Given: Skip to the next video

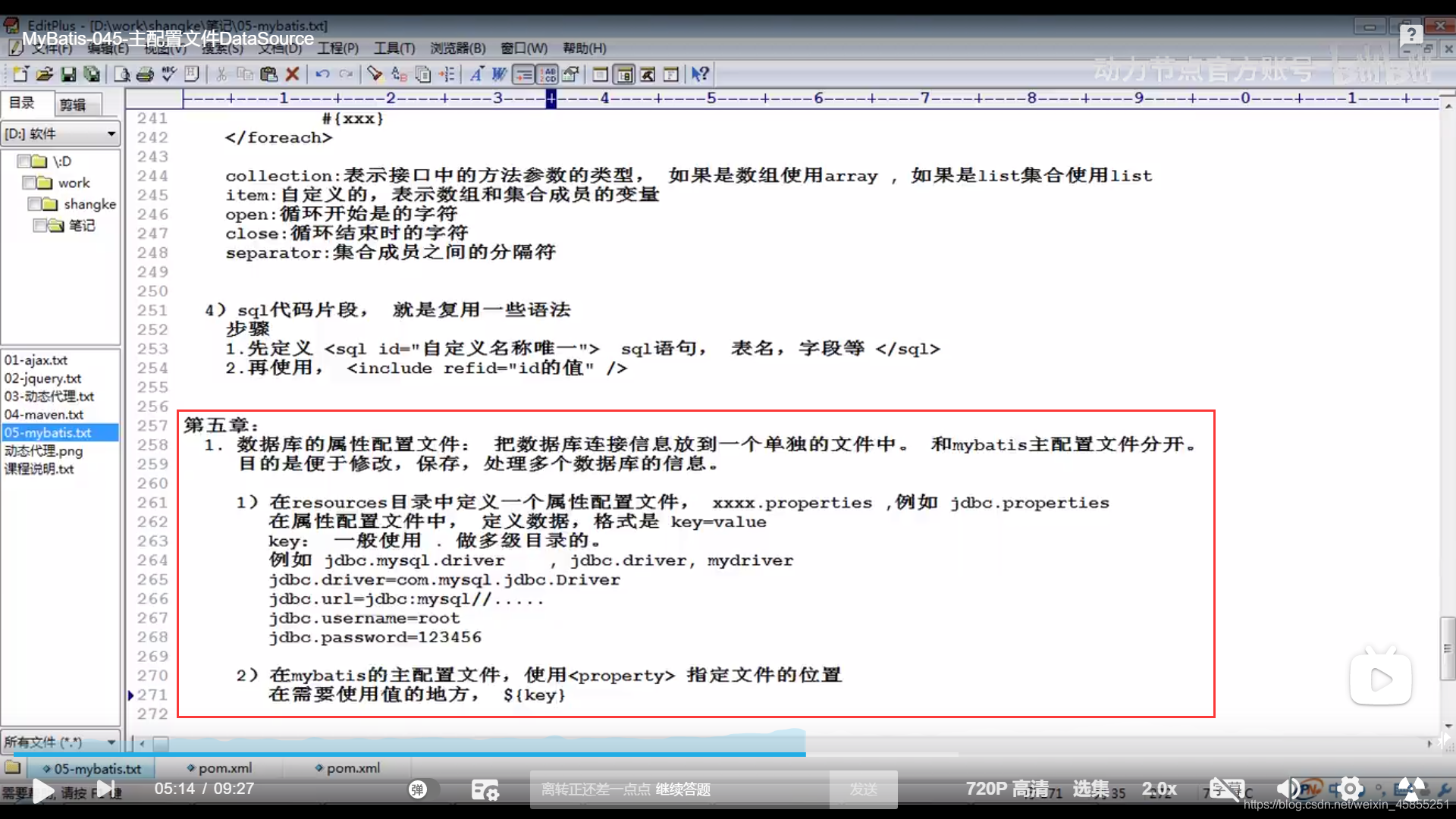Looking at the screenshot, I should tap(106, 789).
